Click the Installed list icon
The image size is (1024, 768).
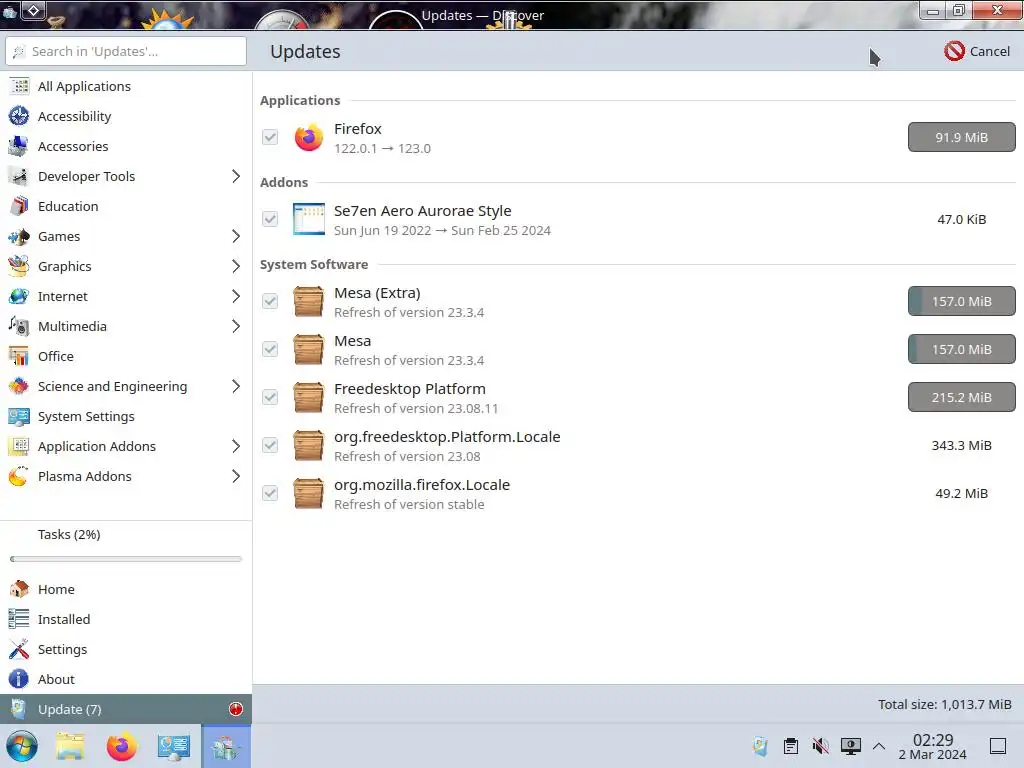click(x=19, y=619)
